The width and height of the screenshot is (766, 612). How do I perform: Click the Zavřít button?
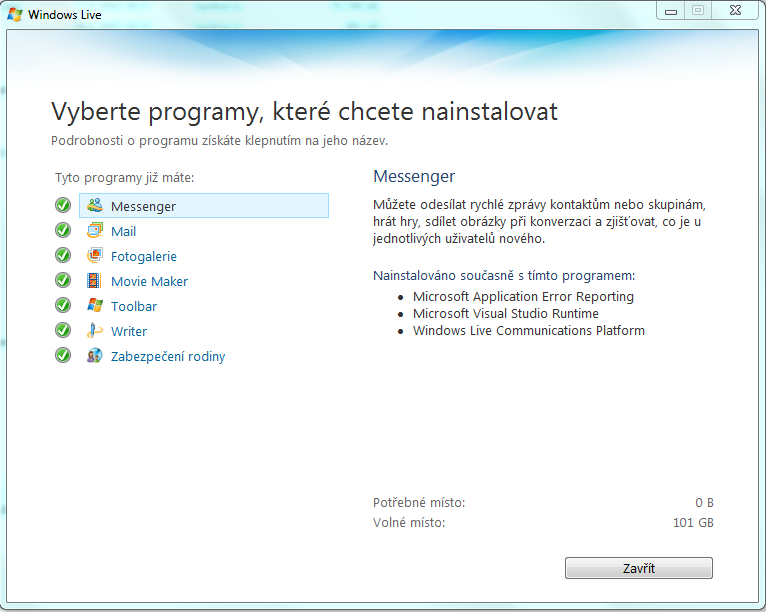point(638,568)
